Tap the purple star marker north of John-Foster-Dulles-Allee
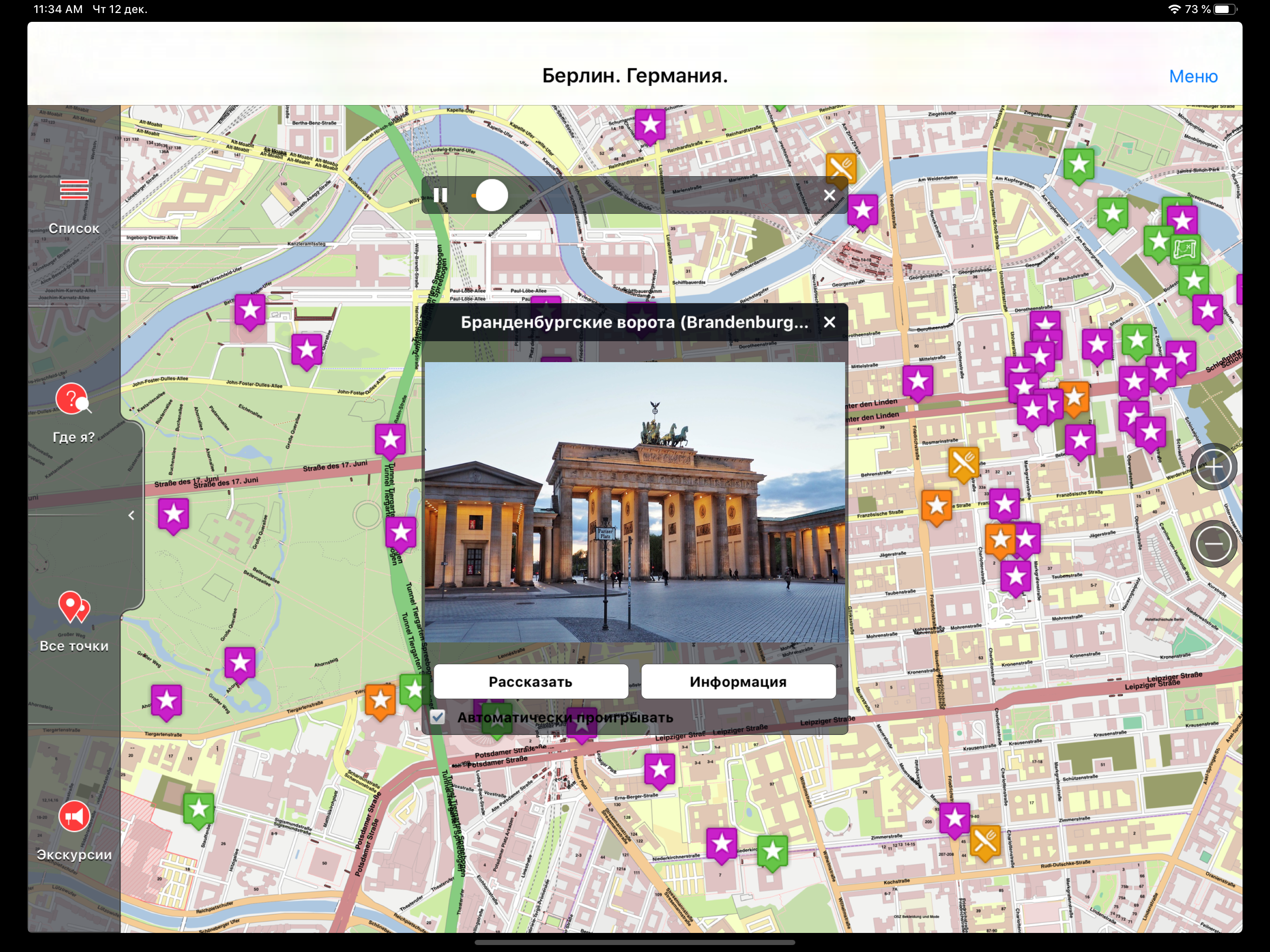This screenshot has height=952, width=1270. 307,351
